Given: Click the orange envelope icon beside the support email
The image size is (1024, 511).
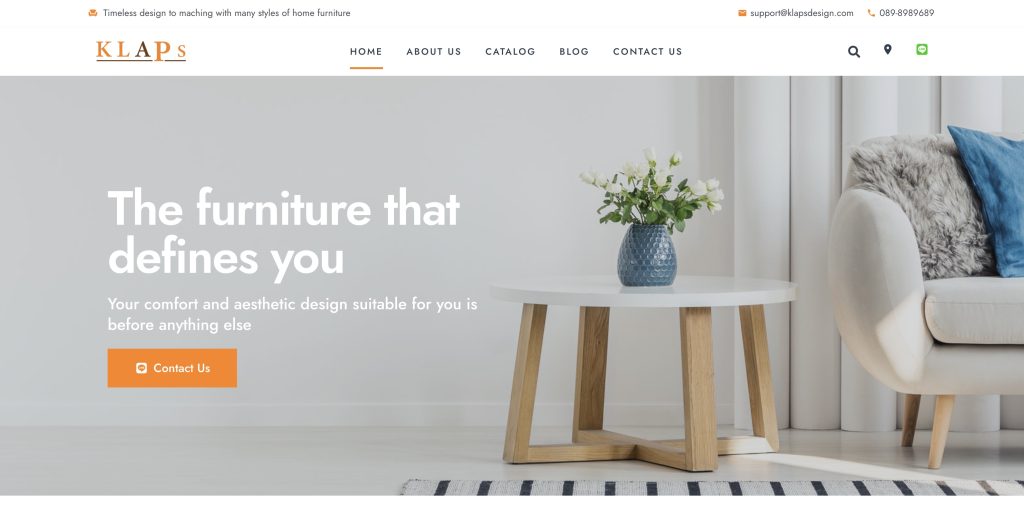Looking at the screenshot, I should click(742, 13).
